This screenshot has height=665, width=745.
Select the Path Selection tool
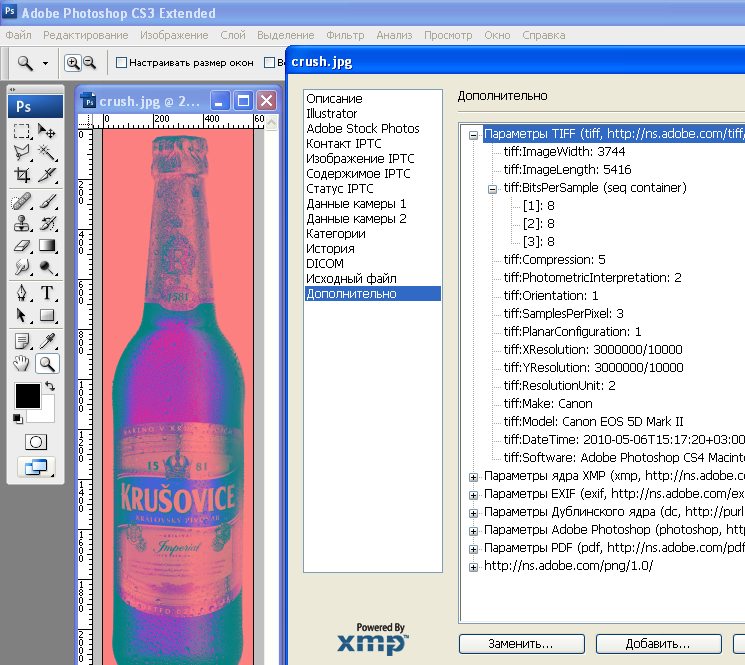(x=21, y=315)
